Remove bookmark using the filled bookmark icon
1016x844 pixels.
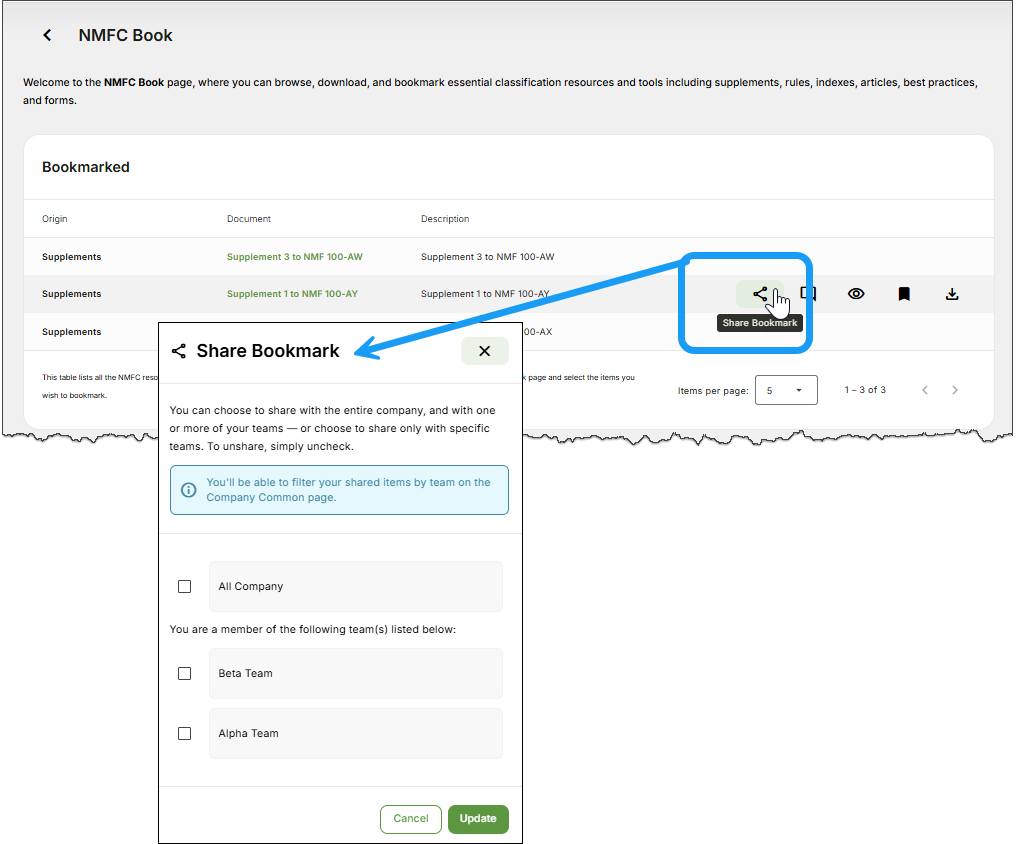(904, 294)
